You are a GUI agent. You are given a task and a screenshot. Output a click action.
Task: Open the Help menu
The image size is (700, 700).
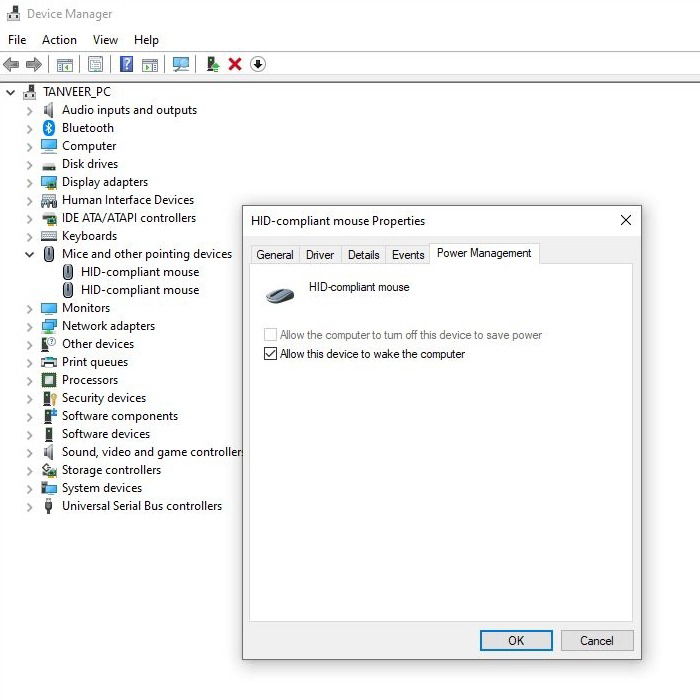pyautogui.click(x=146, y=40)
